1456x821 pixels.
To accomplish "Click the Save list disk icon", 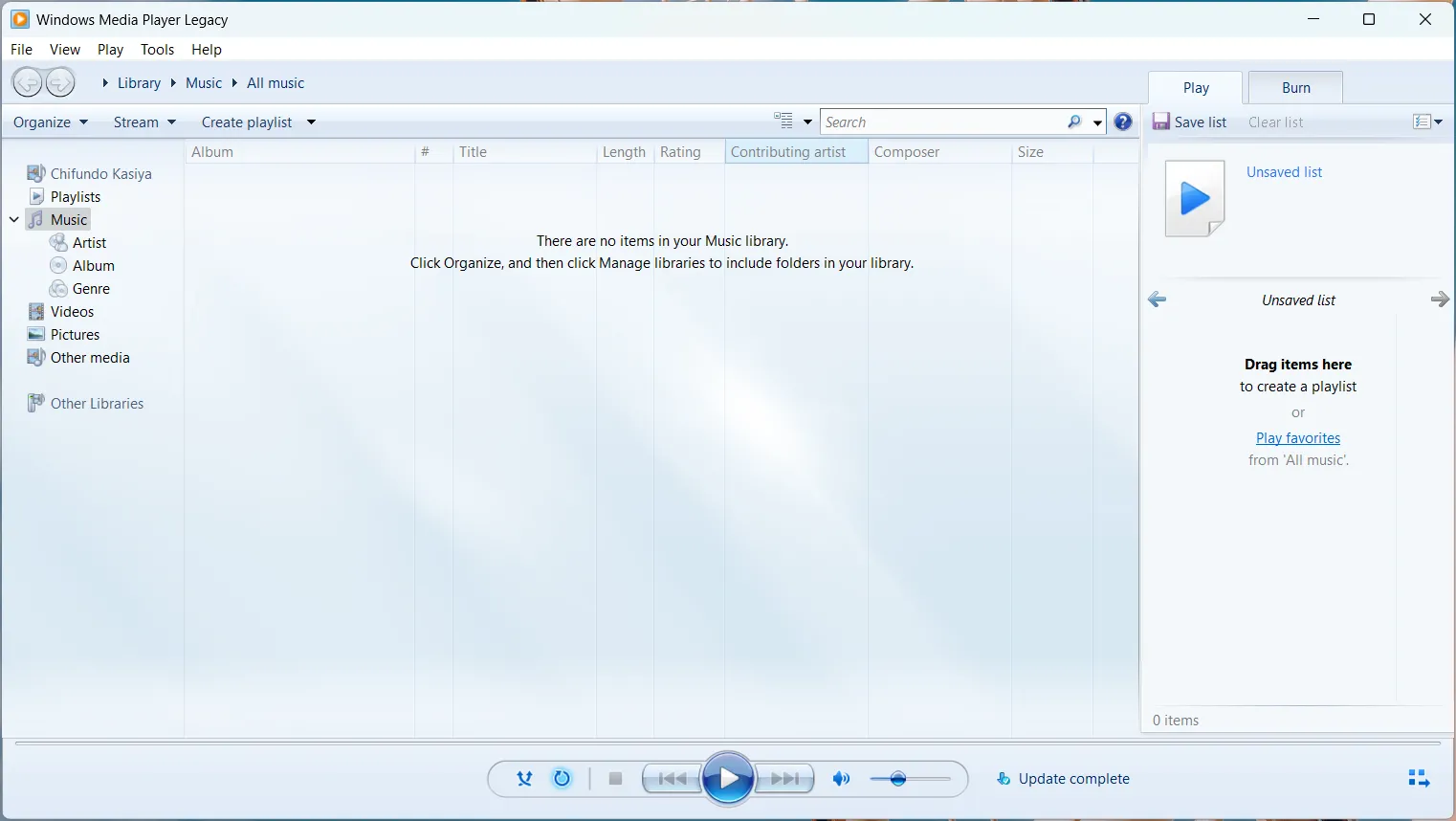I will [1161, 122].
